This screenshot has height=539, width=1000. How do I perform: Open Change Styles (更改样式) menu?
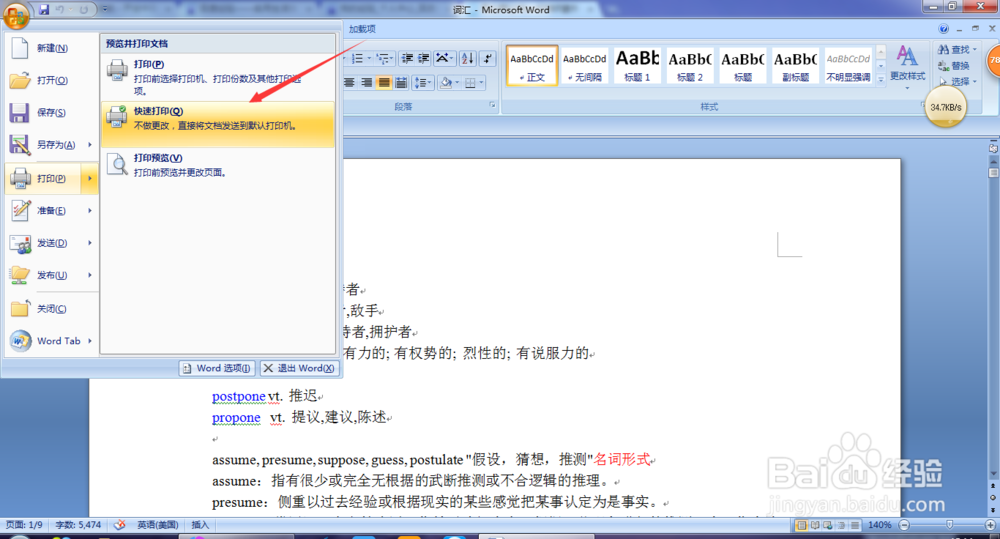coord(908,66)
